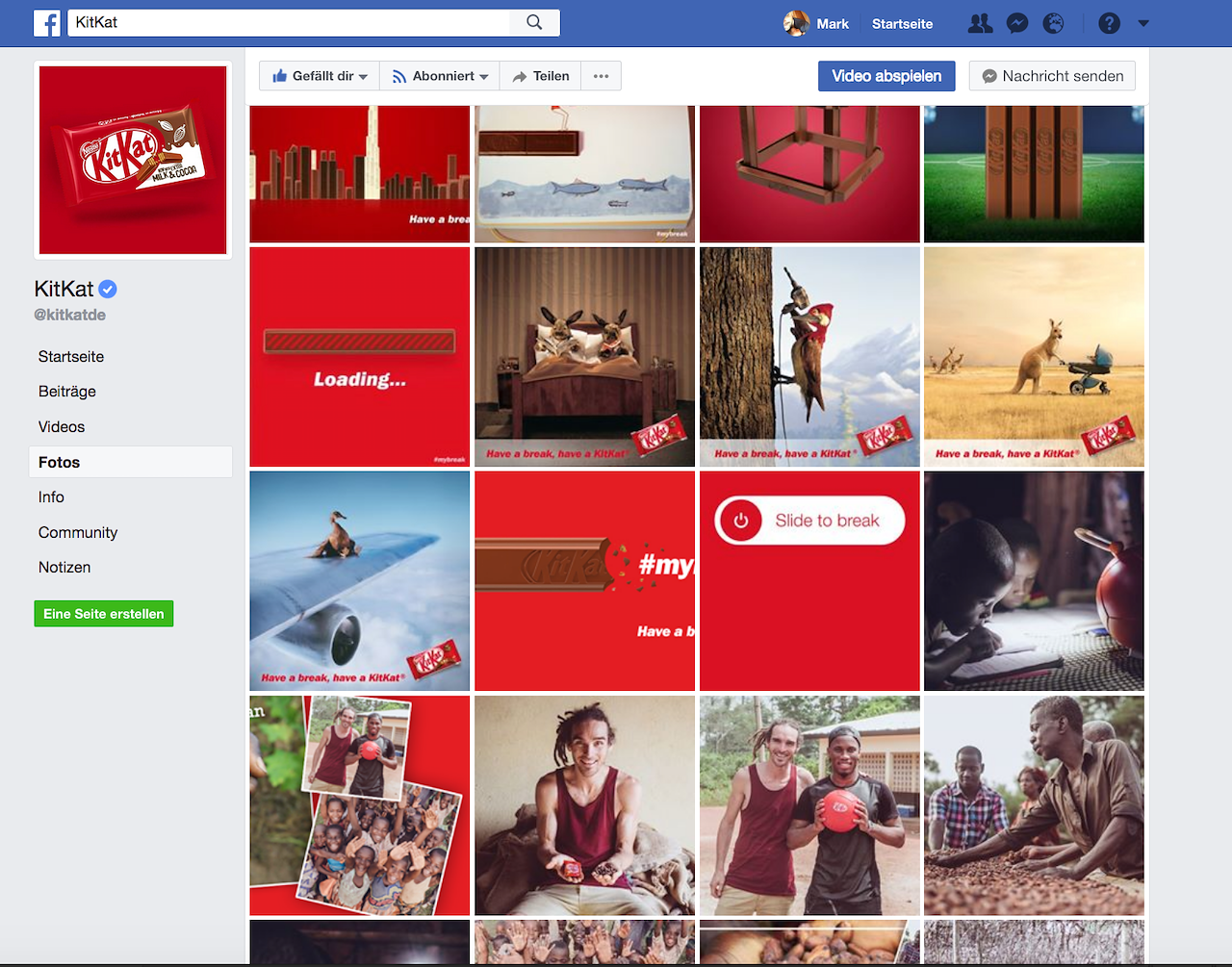Screen dimensions: 1232x967
Task: Open the three-dots more options button
Action: [601, 76]
